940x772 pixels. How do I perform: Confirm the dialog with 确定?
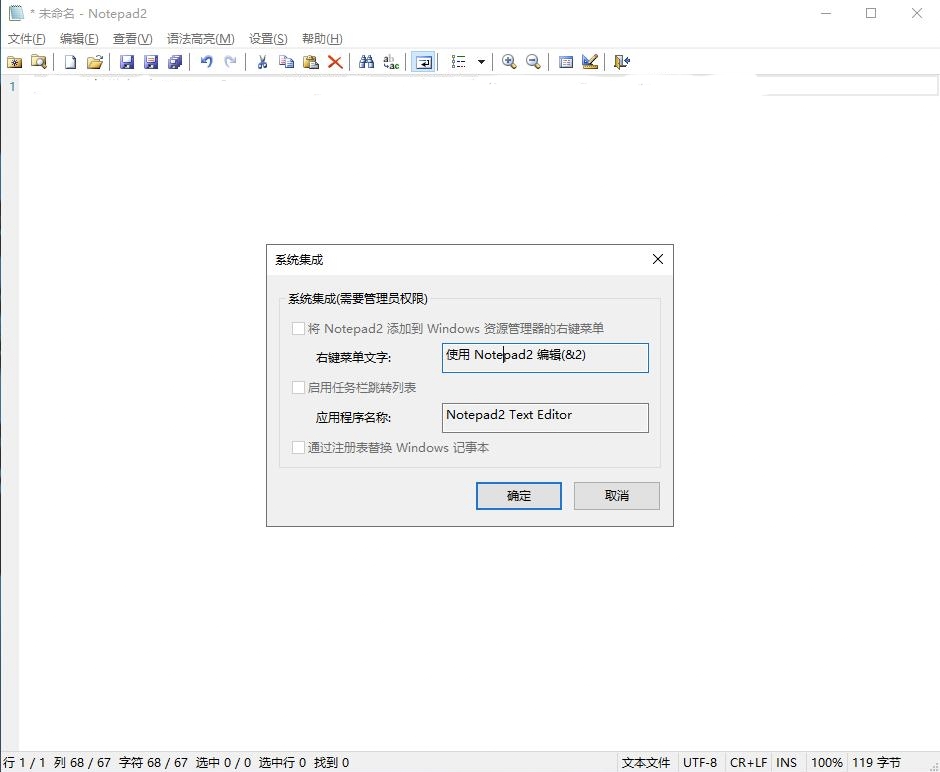click(519, 496)
